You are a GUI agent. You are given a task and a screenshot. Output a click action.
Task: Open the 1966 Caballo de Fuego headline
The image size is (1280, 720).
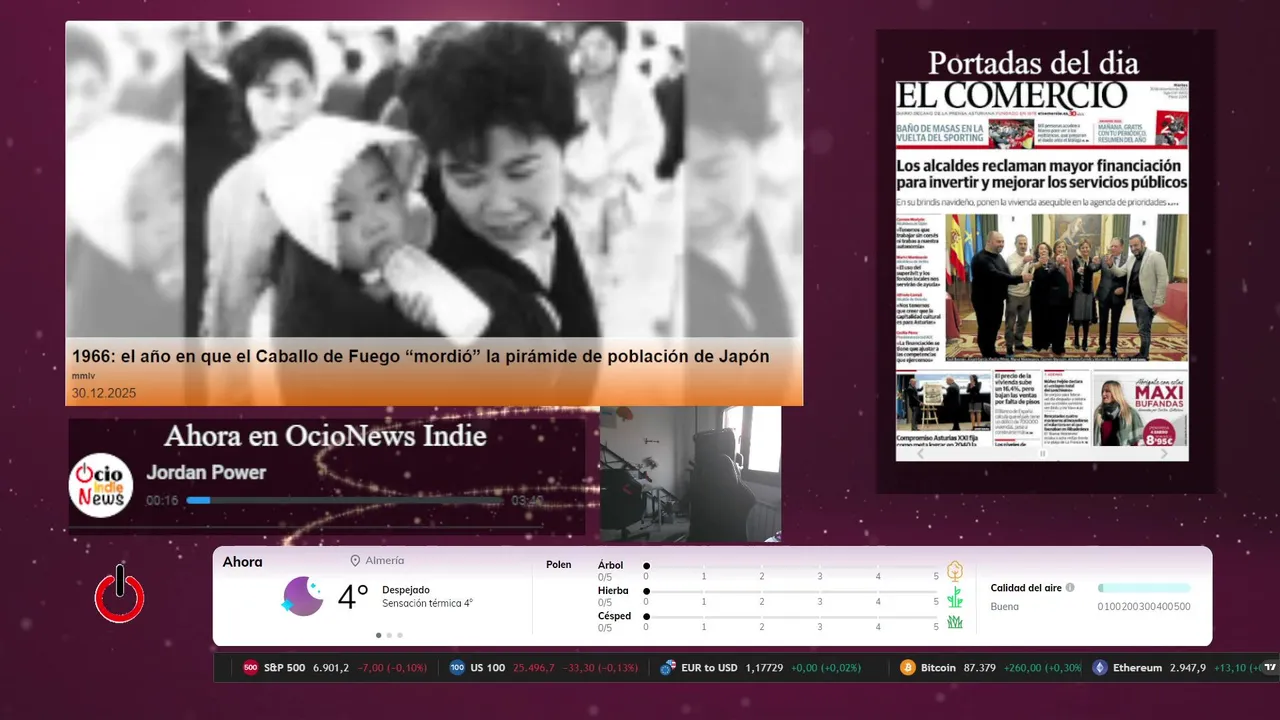pos(421,357)
